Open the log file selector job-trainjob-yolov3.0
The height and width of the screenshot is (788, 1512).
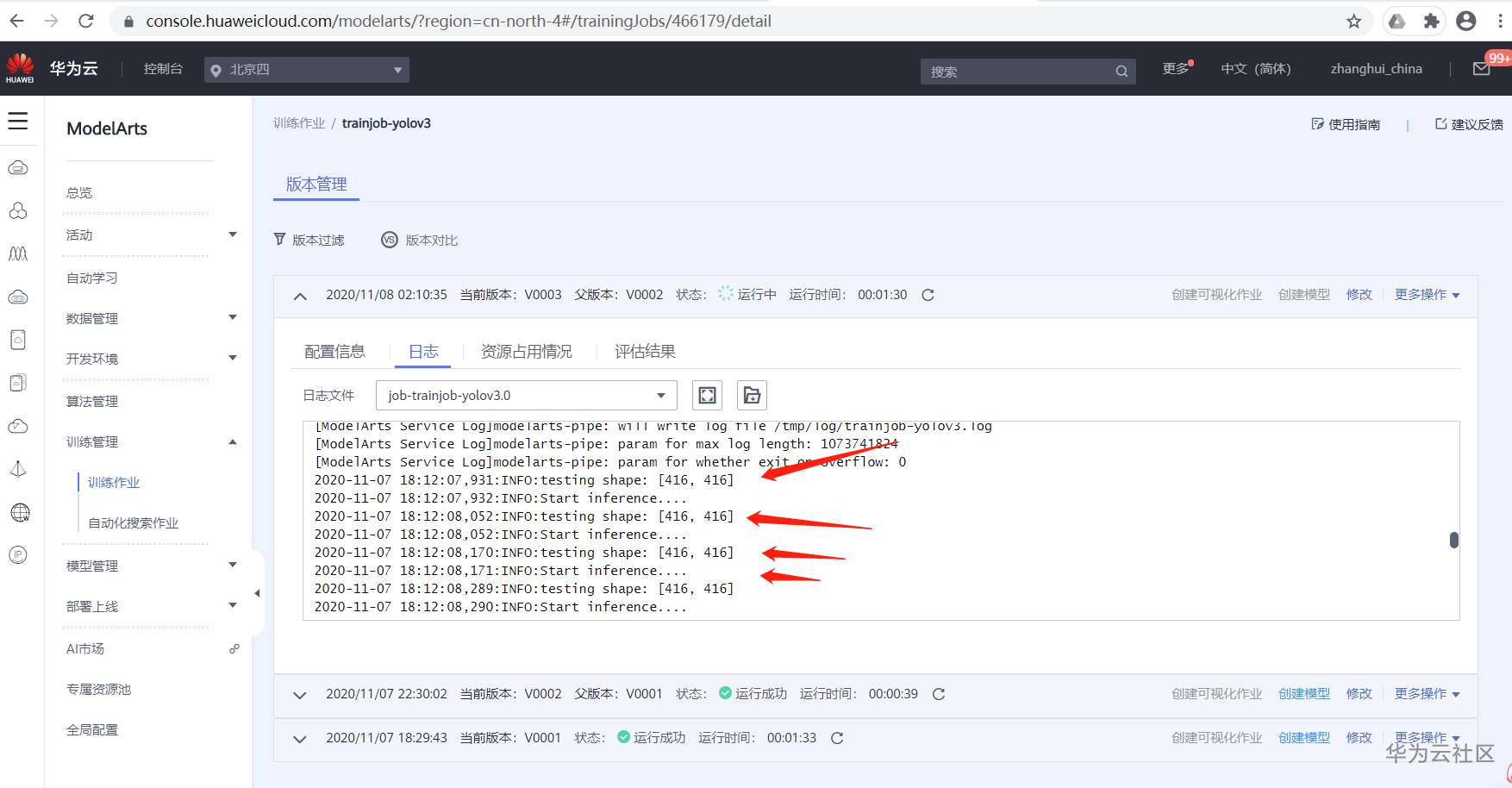[x=527, y=396]
